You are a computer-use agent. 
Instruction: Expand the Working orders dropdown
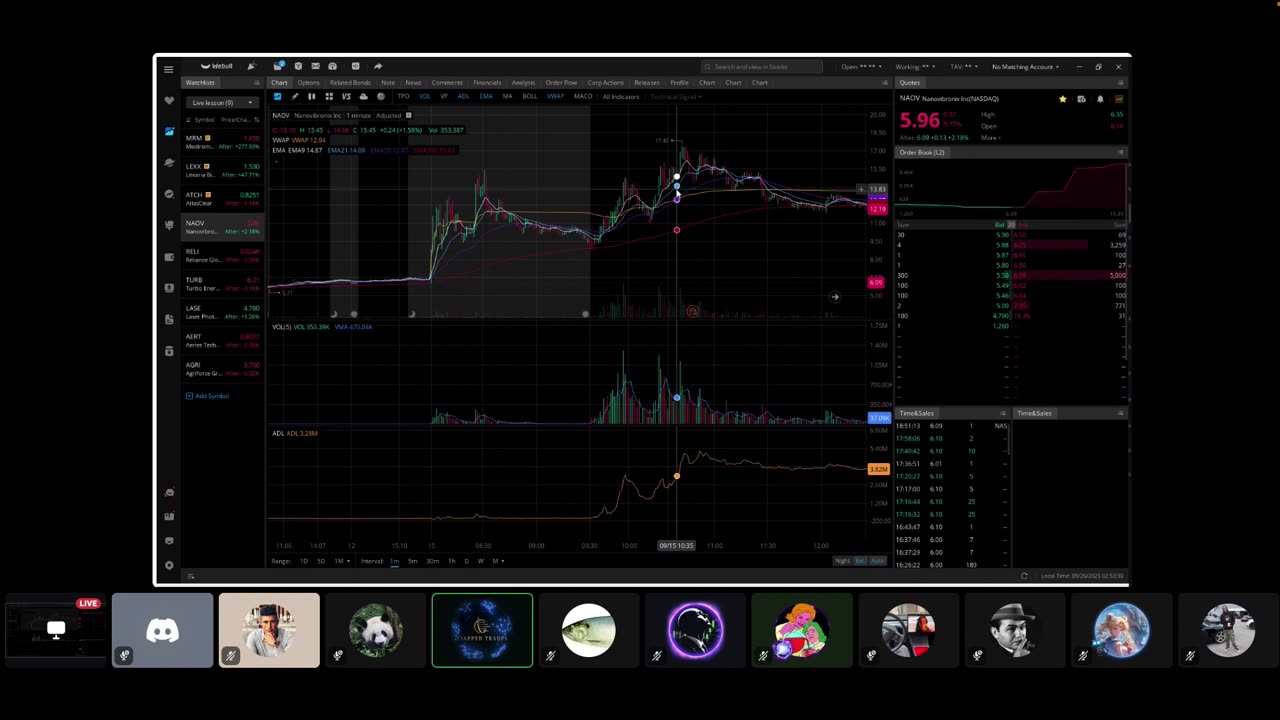pyautogui.click(x=915, y=67)
